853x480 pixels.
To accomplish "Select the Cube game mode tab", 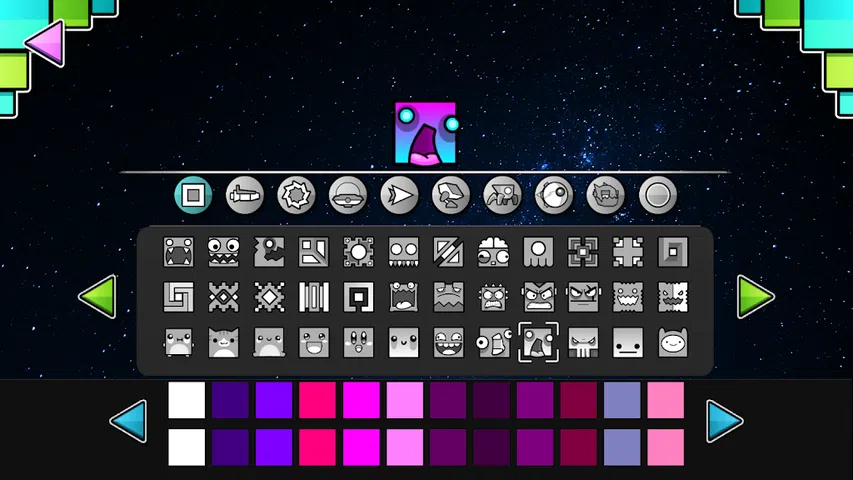I will tap(192, 195).
